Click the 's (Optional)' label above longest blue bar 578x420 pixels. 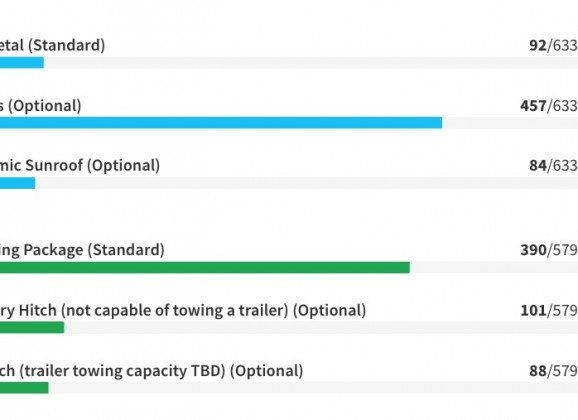41,106
